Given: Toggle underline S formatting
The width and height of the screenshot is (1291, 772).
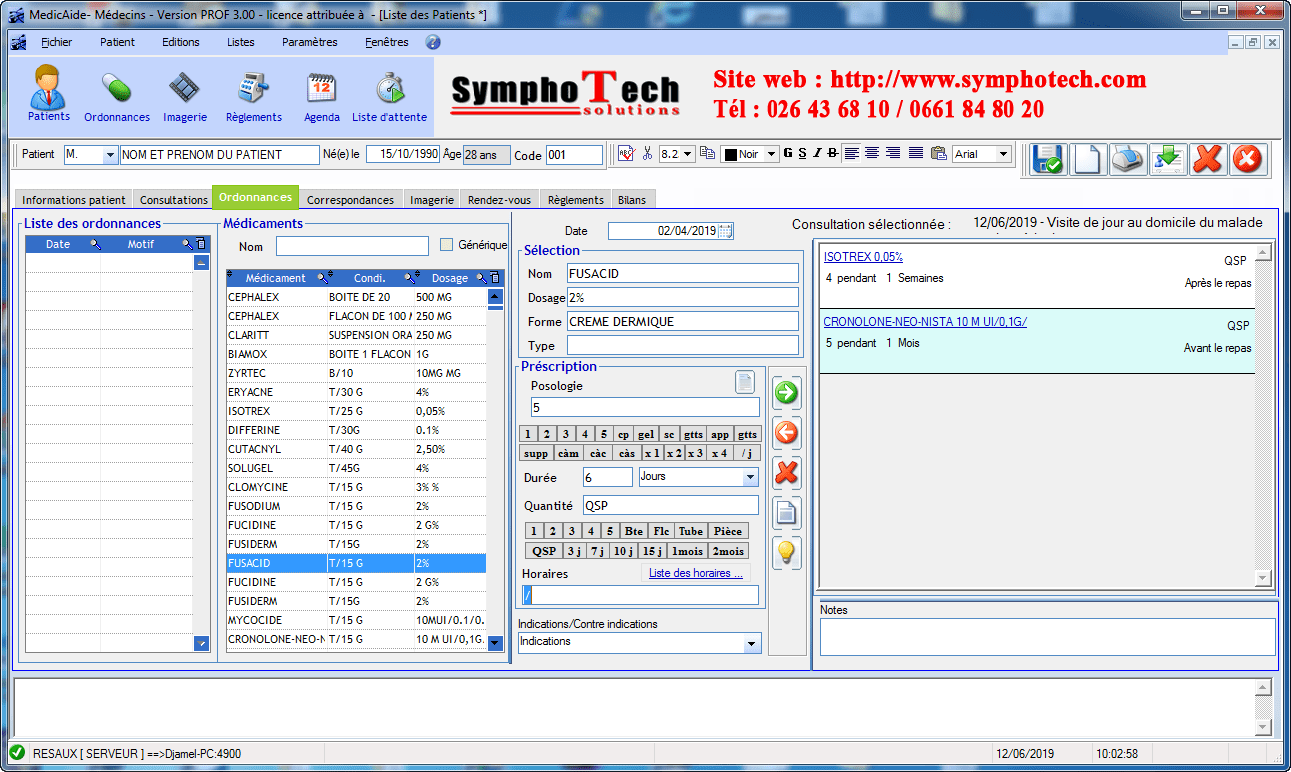Looking at the screenshot, I should click(x=802, y=154).
